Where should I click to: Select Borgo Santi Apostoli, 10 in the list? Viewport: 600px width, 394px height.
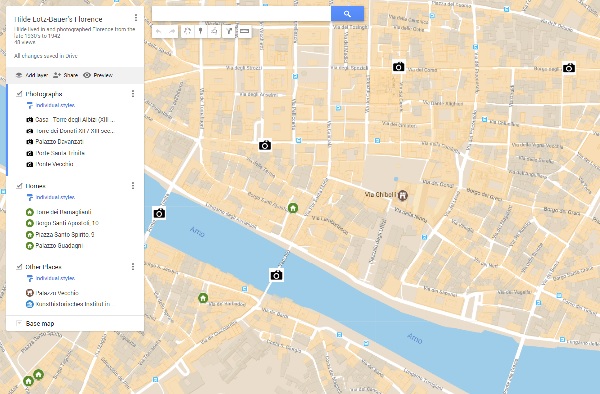(62, 223)
